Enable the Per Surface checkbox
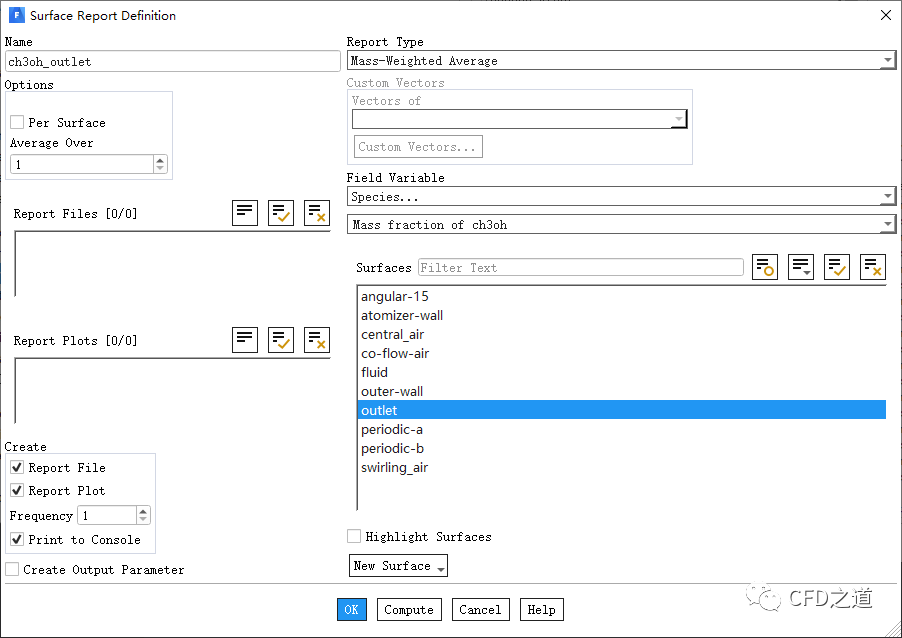This screenshot has width=902, height=638. [17, 122]
